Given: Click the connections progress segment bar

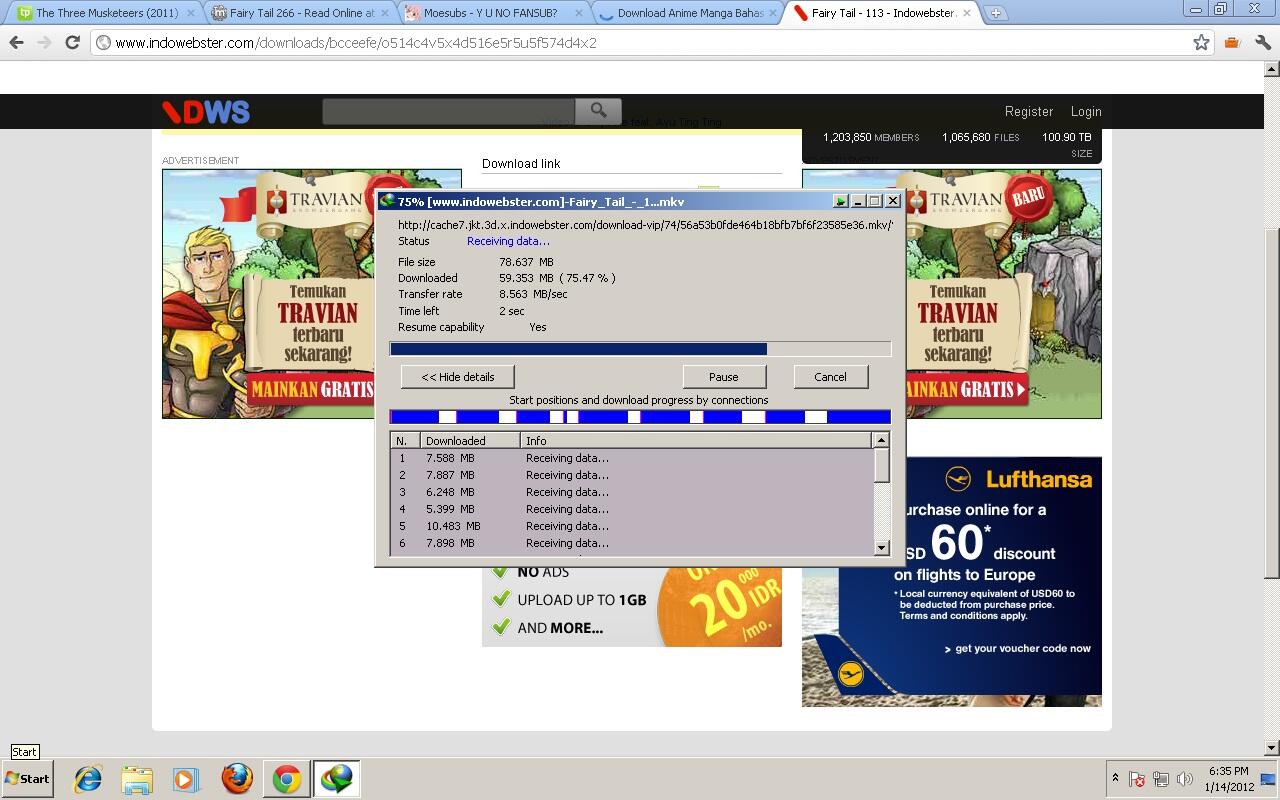Looking at the screenshot, I should [640, 417].
